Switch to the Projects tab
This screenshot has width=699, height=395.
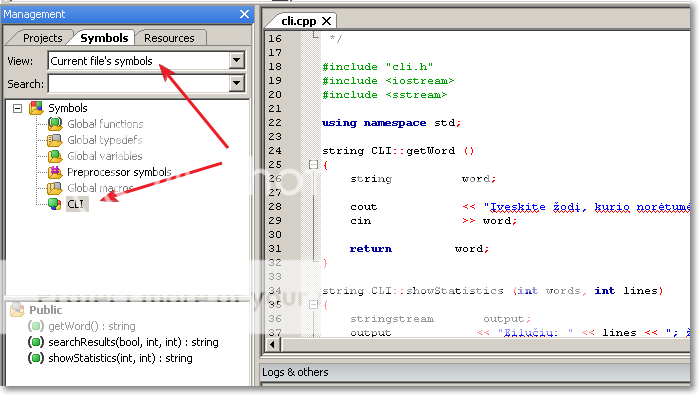42,38
